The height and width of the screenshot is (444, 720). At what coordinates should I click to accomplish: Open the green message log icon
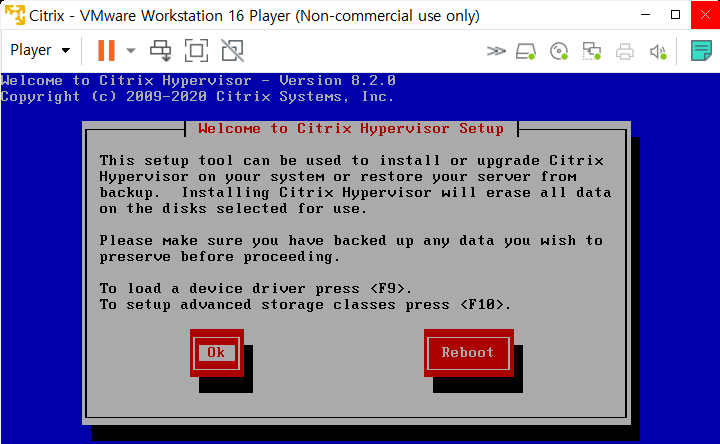(701, 51)
